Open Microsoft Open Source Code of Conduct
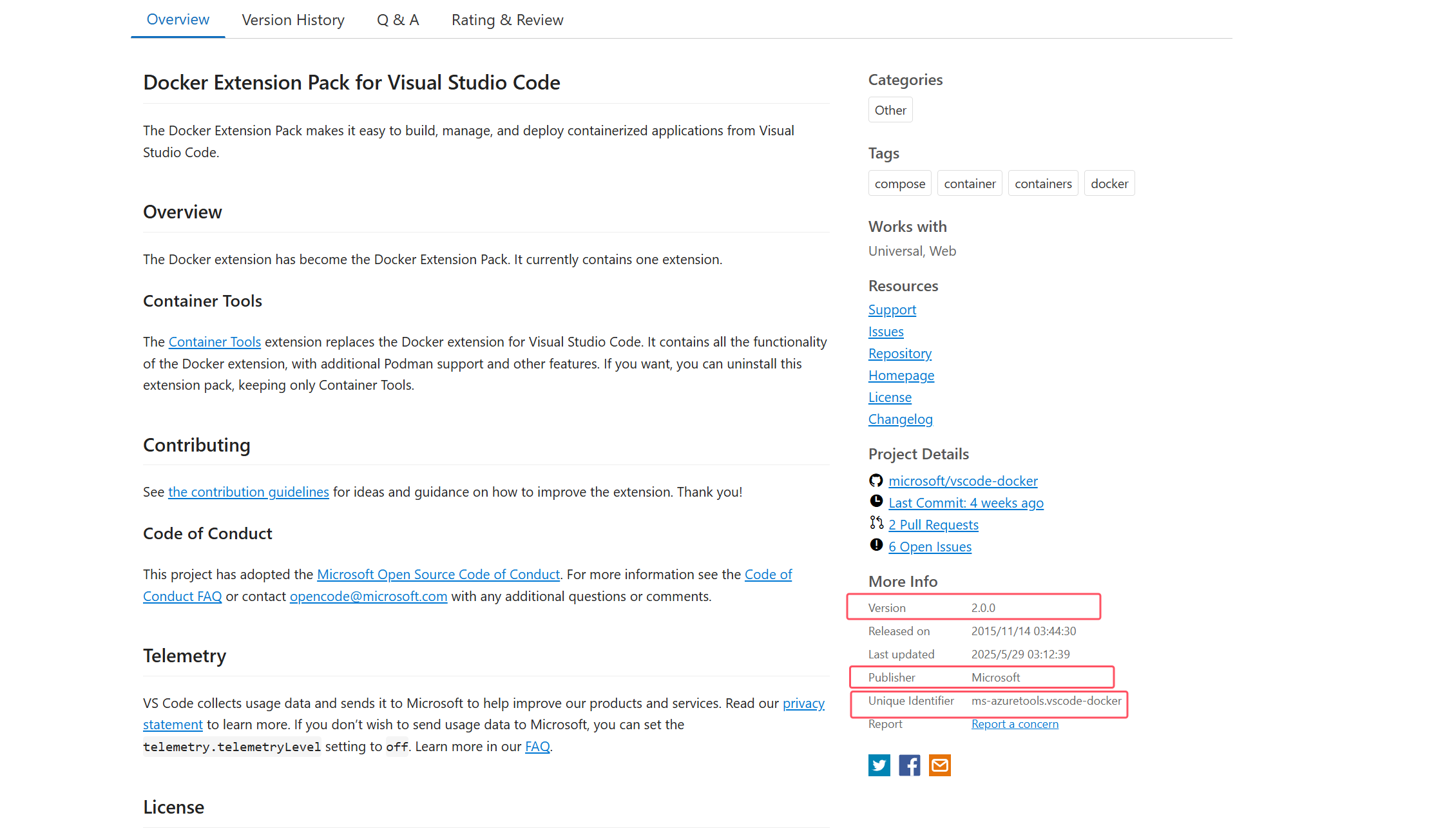 (439, 575)
